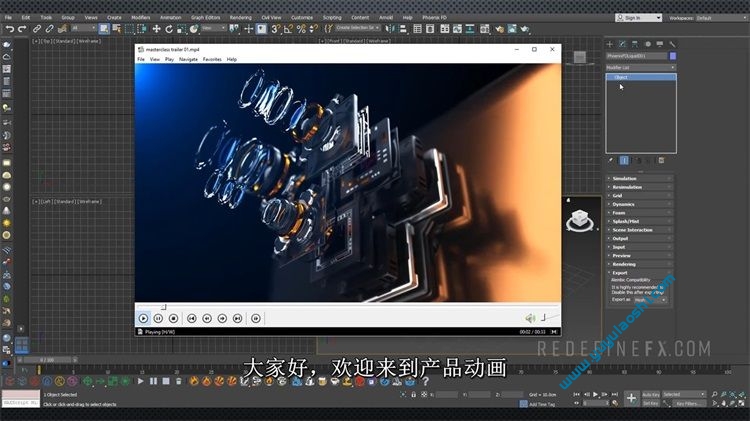Click Play button in media player

[143, 319]
